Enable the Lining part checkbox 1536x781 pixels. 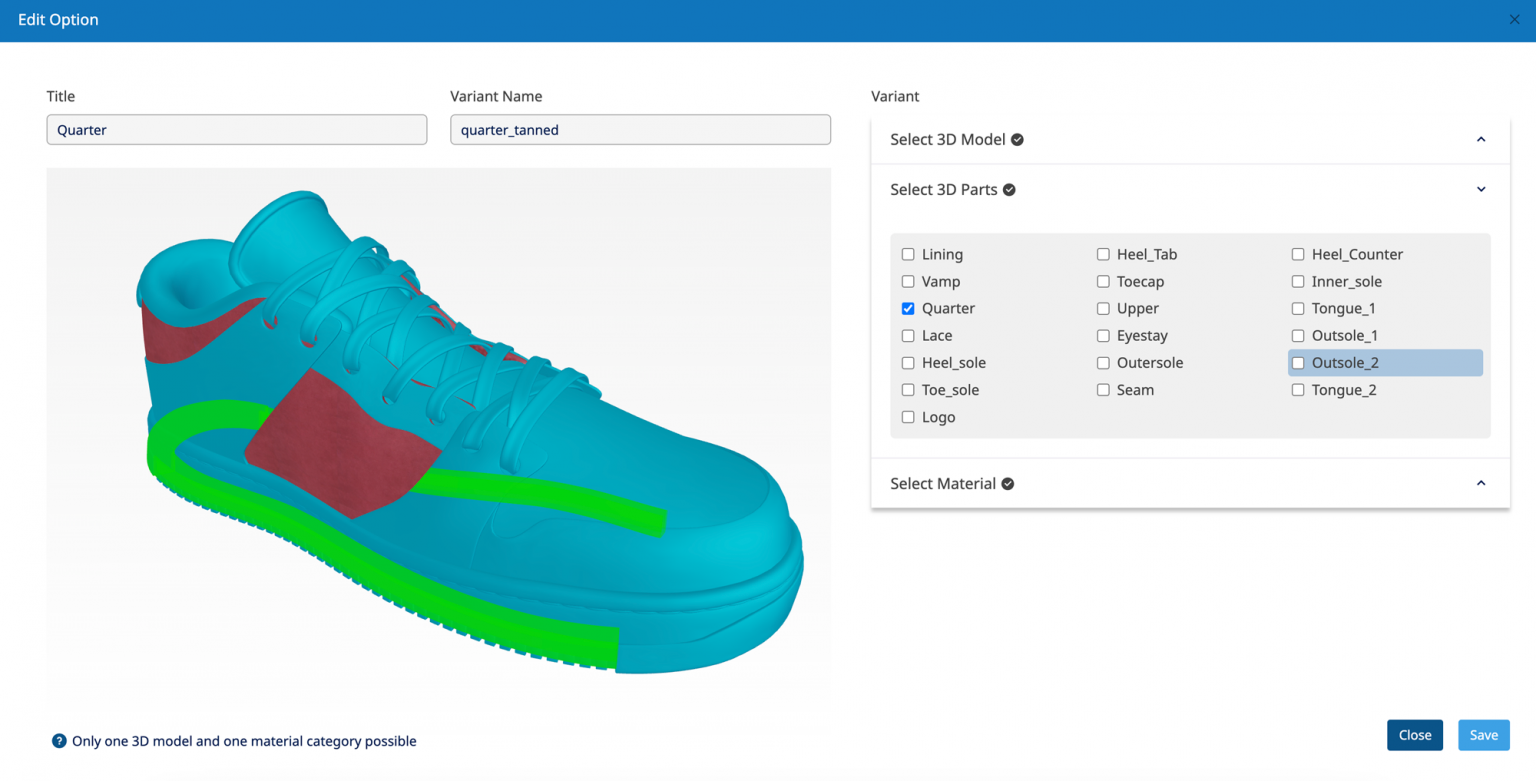[x=907, y=254]
